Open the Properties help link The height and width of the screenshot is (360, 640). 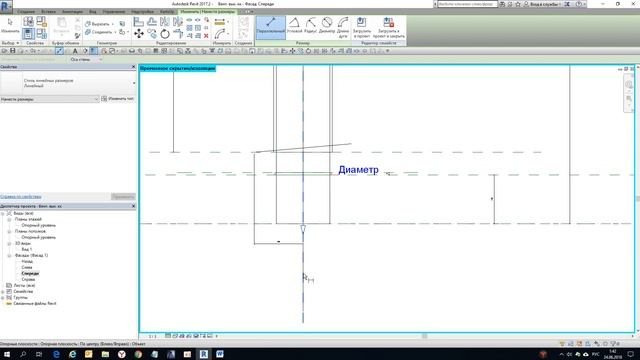click(x=21, y=197)
